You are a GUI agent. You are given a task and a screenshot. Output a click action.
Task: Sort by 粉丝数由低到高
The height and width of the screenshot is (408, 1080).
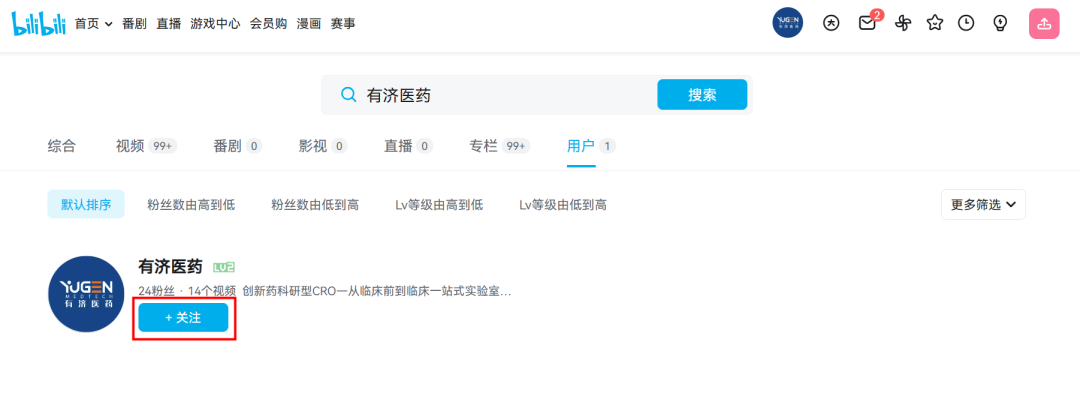(x=315, y=205)
